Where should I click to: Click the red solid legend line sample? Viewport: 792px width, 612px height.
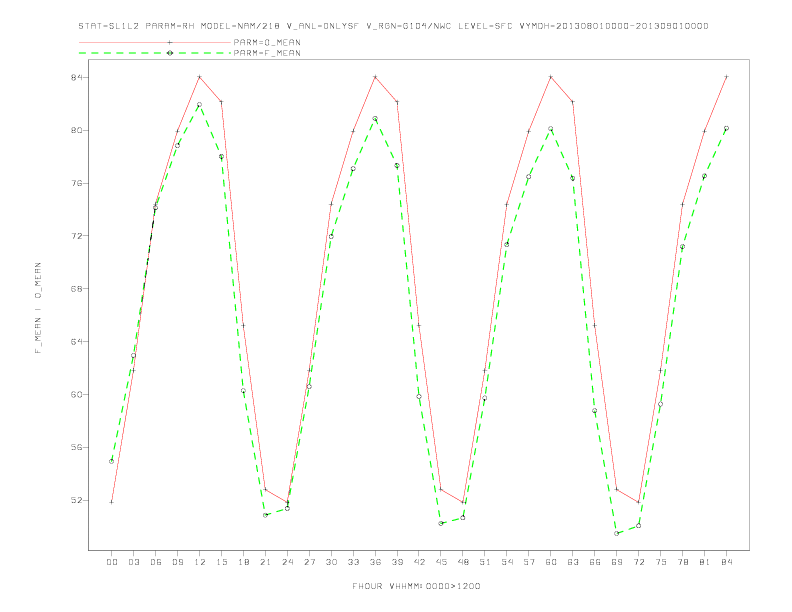point(155,42)
